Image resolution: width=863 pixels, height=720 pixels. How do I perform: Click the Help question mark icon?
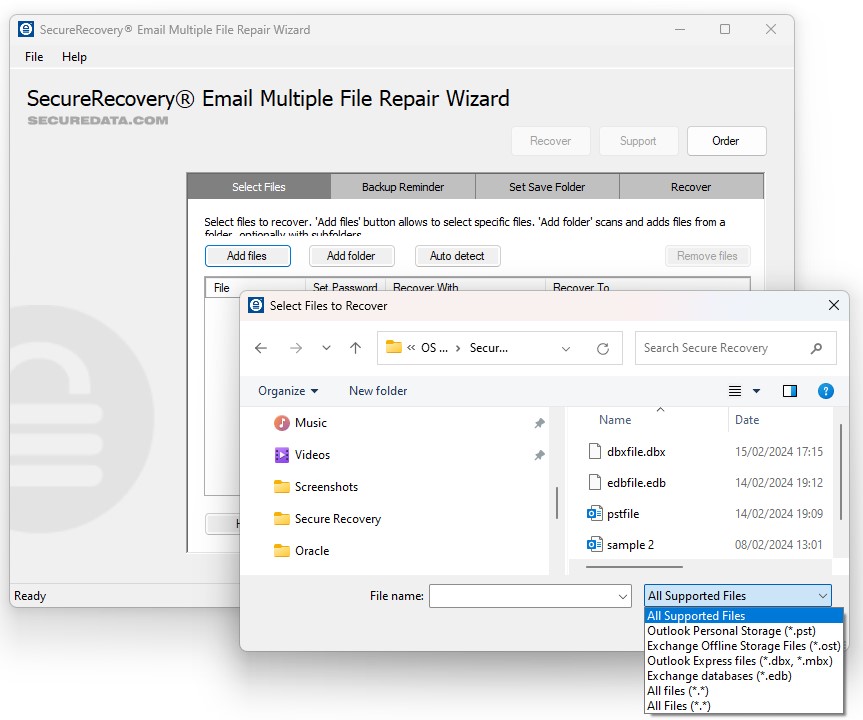pos(826,391)
